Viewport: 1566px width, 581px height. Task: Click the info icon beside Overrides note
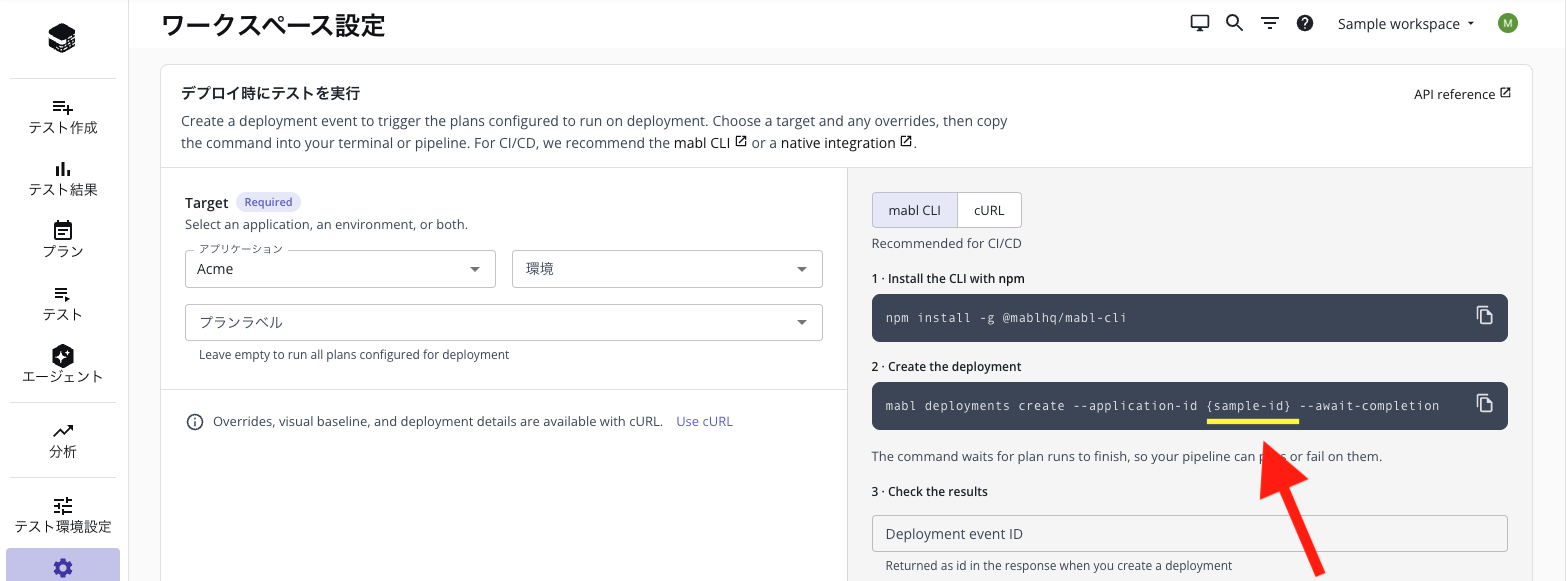coord(196,422)
